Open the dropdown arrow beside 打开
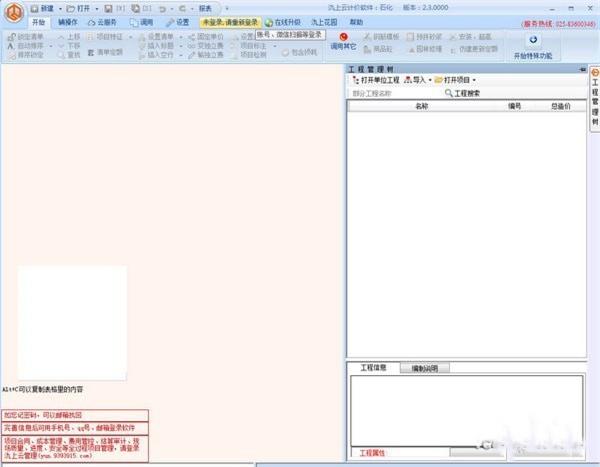 (x=97, y=8)
